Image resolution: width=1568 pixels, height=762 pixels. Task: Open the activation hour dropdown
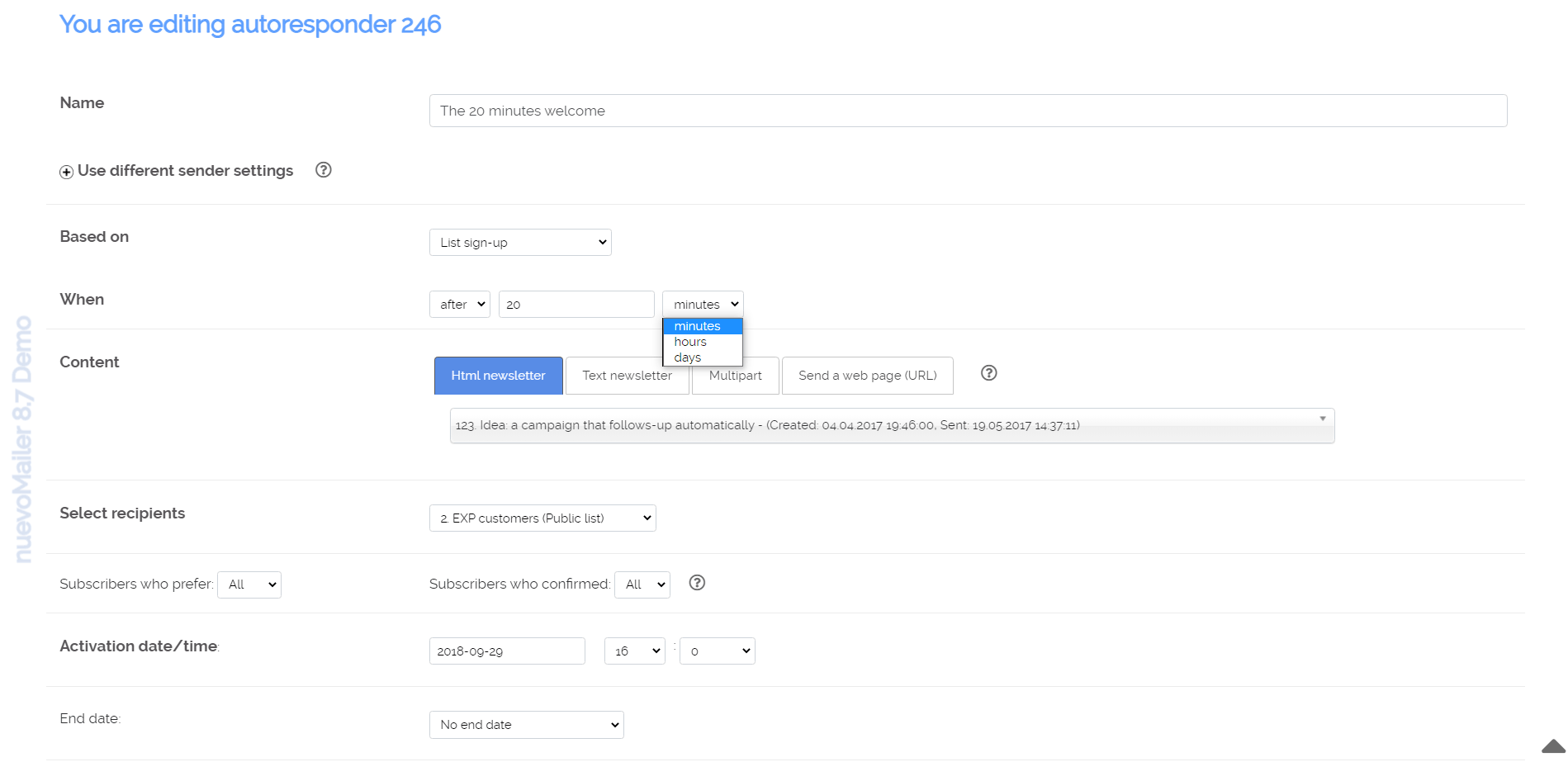click(x=634, y=651)
